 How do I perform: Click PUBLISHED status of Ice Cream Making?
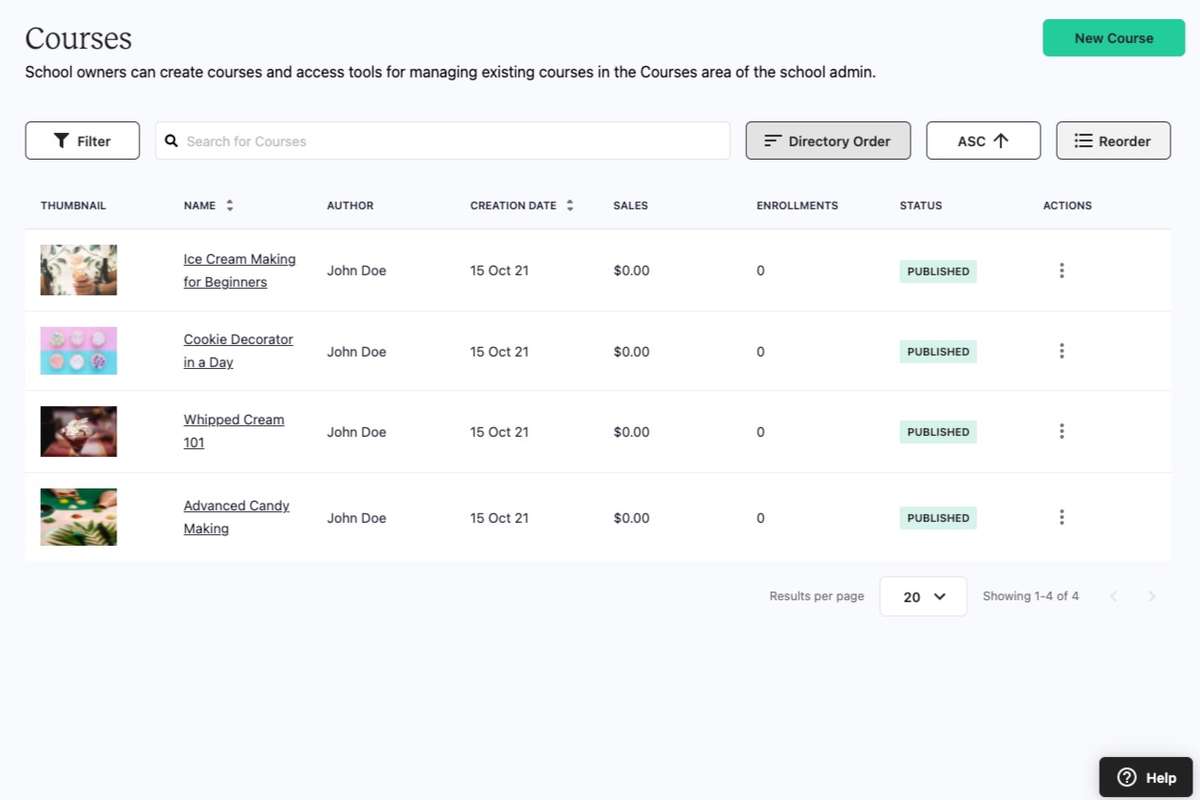pyautogui.click(x=938, y=271)
